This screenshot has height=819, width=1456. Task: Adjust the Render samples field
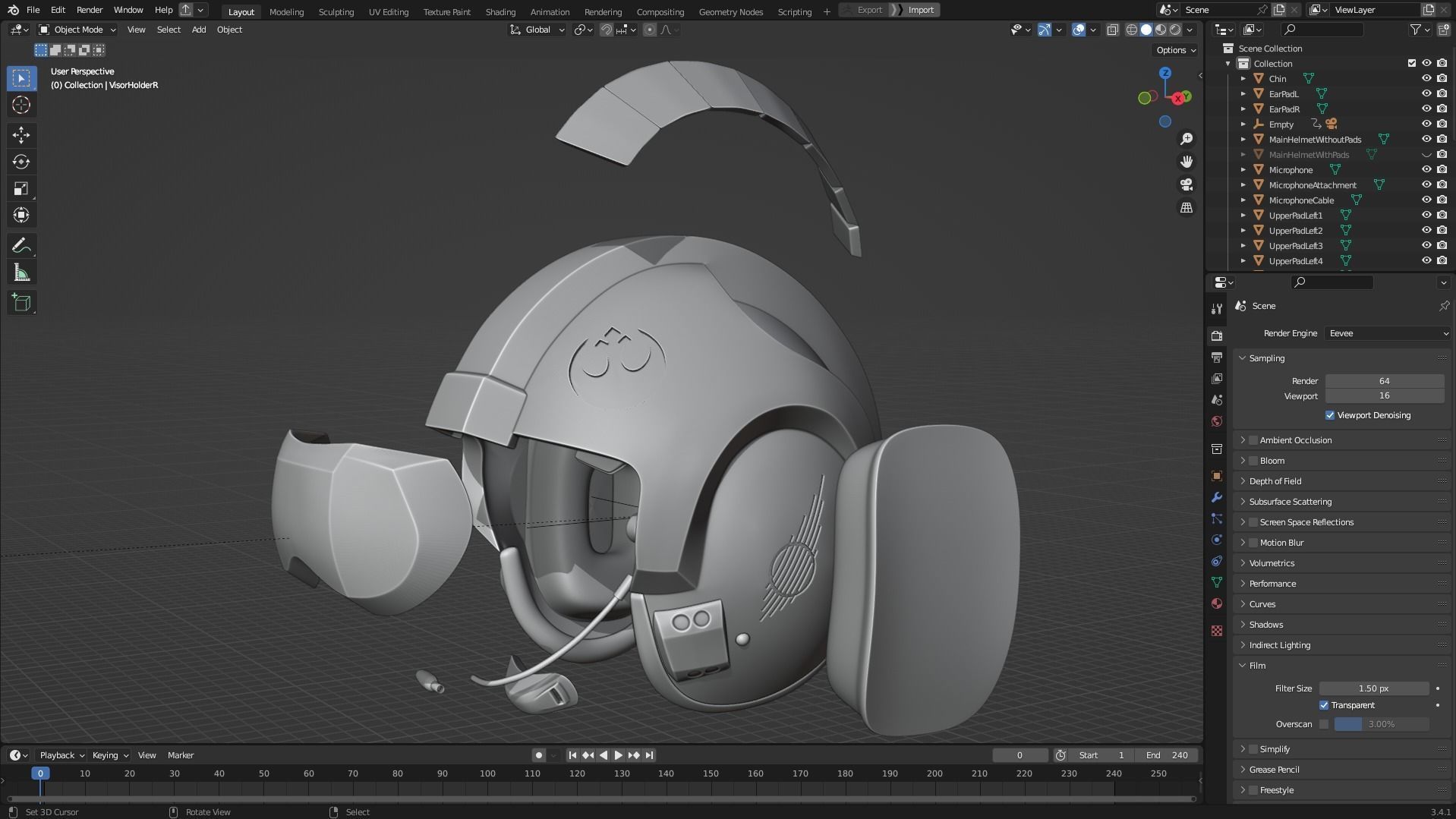tap(1384, 381)
